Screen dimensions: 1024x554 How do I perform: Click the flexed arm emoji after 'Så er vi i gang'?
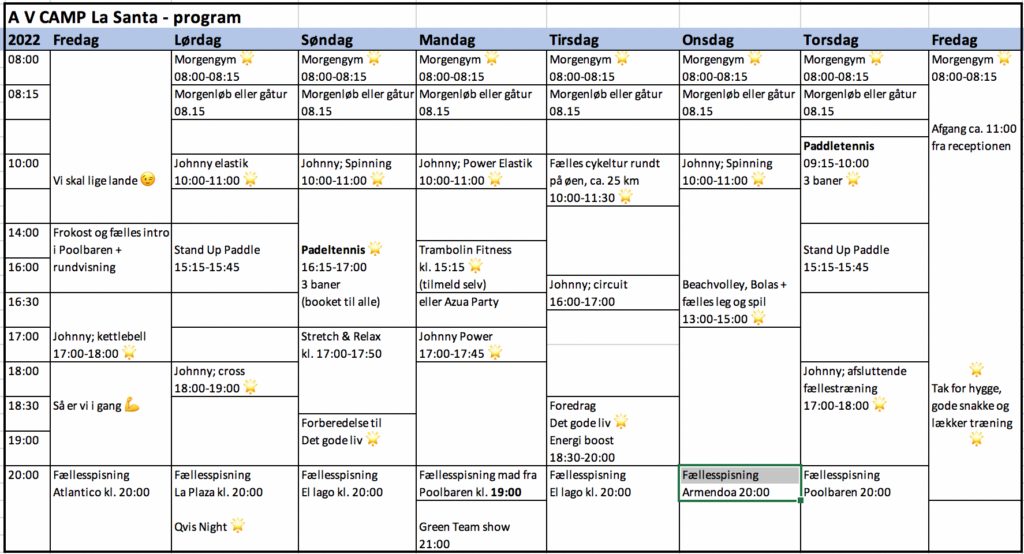point(132,405)
